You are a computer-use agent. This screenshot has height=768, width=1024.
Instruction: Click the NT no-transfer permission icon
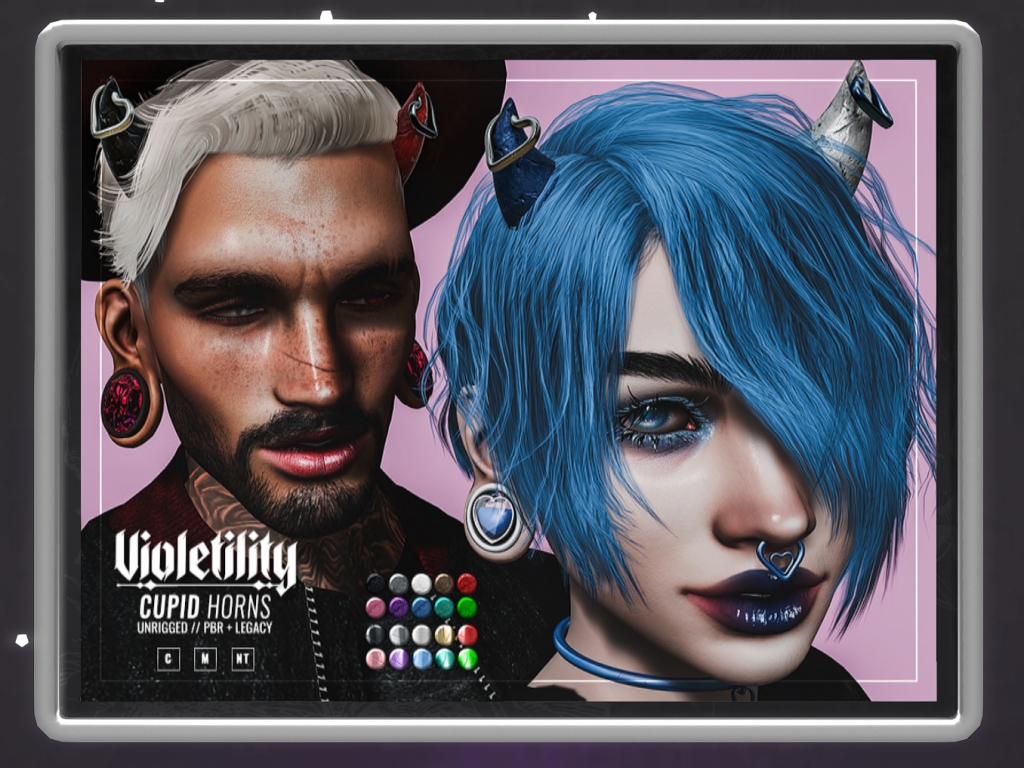[x=242, y=659]
